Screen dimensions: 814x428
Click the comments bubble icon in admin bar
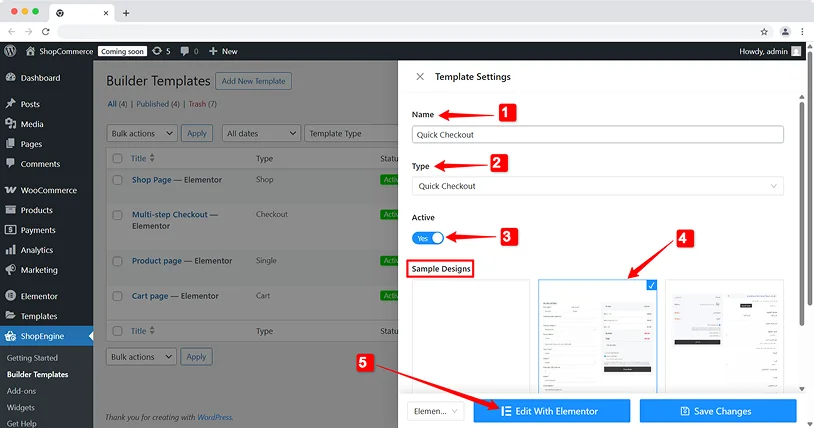186,51
